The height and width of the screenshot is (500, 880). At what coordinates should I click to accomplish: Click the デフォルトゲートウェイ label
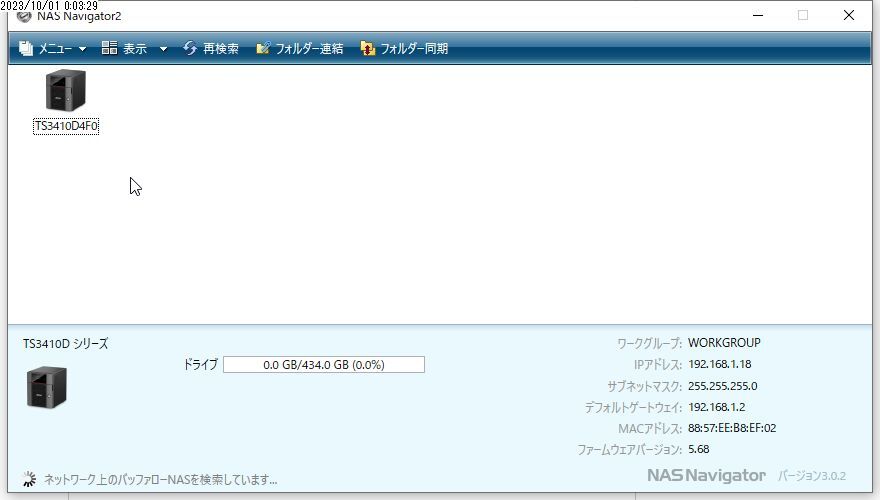tap(633, 407)
